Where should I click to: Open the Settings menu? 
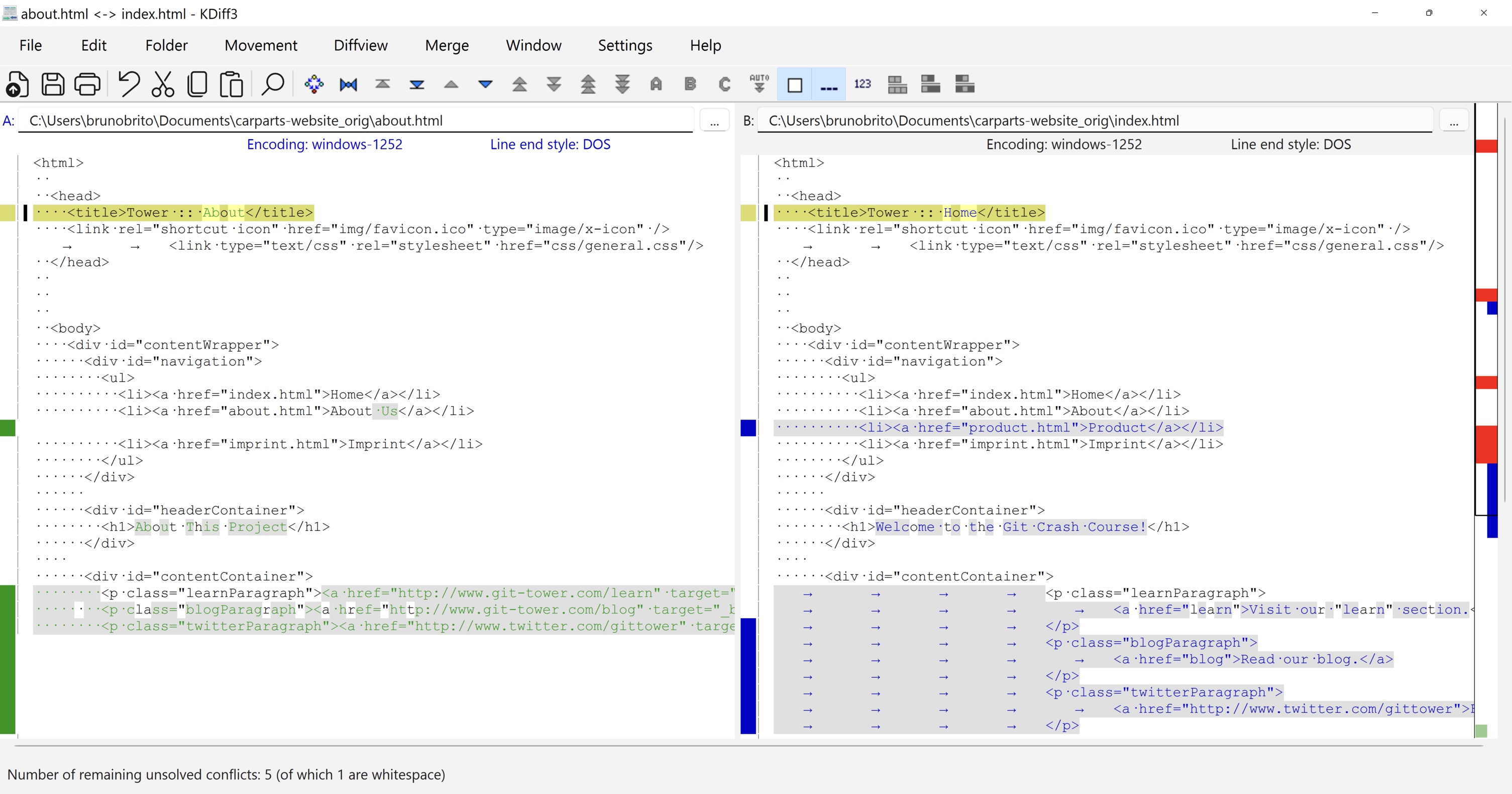point(624,45)
